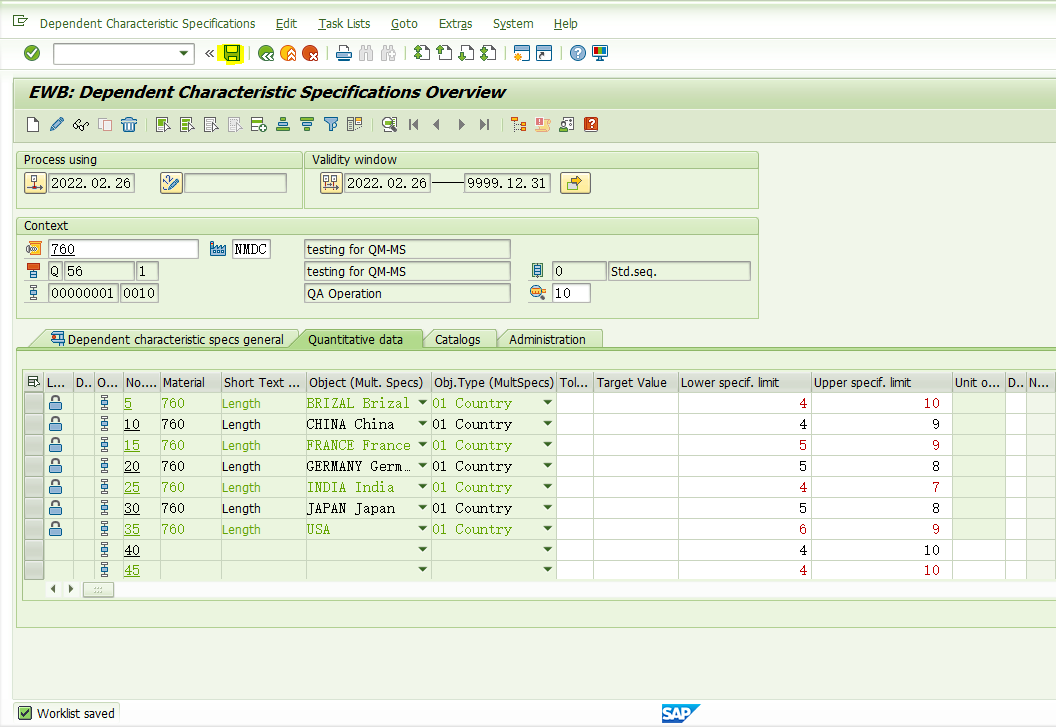This screenshot has width=1056, height=727.
Task: Open the Task Lists menu
Action: [344, 24]
